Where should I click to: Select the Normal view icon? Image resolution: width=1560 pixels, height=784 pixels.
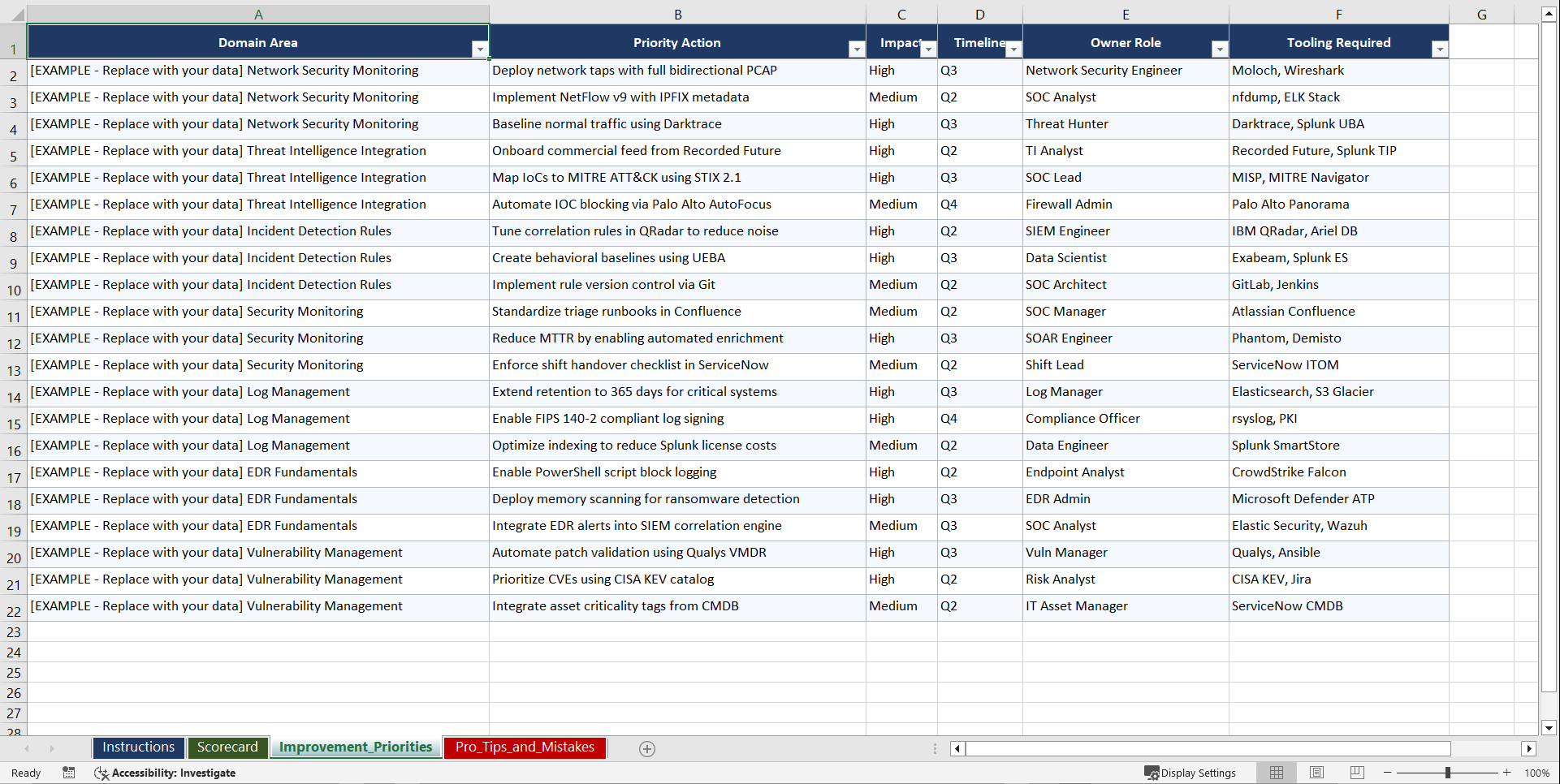[x=1276, y=773]
